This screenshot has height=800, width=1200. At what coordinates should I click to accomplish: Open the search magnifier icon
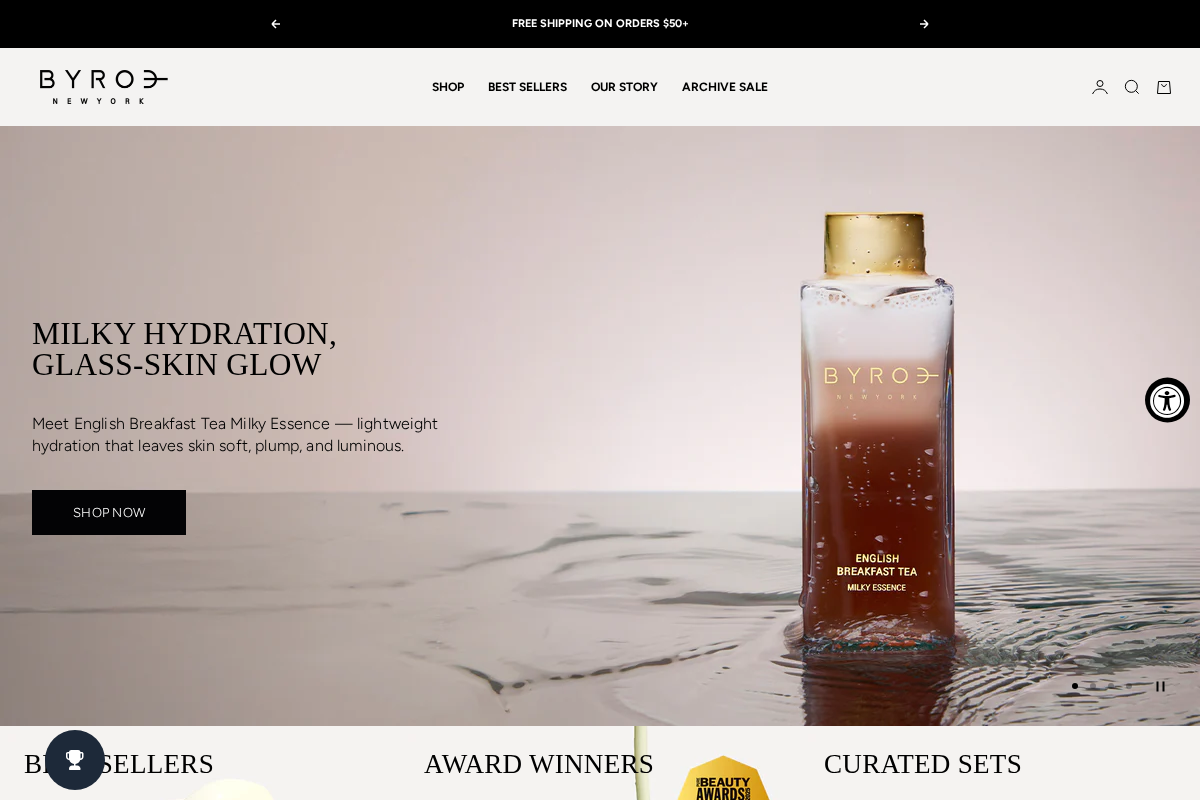(x=1132, y=87)
